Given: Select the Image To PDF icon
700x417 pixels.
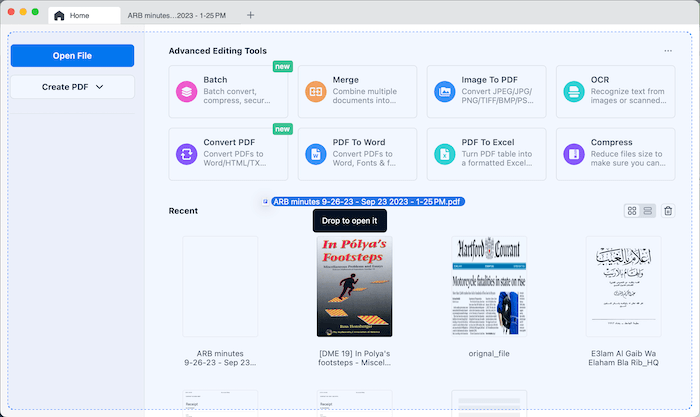Looking at the screenshot, I should tap(444, 91).
